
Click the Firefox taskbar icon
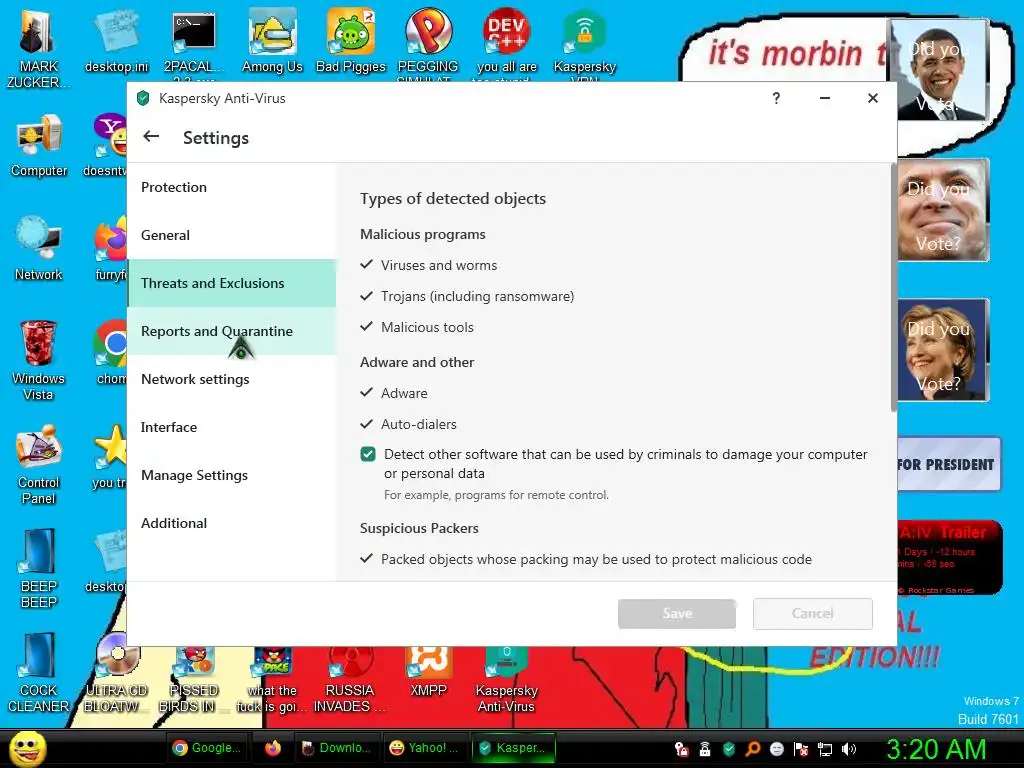tap(273, 748)
